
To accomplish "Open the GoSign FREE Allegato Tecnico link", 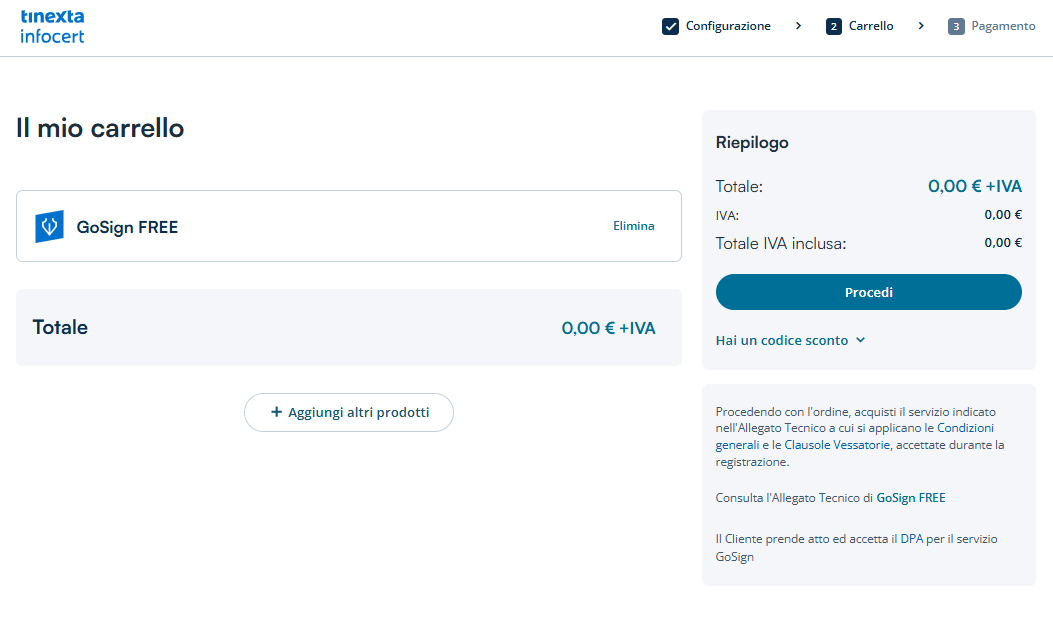I will (x=910, y=497).
